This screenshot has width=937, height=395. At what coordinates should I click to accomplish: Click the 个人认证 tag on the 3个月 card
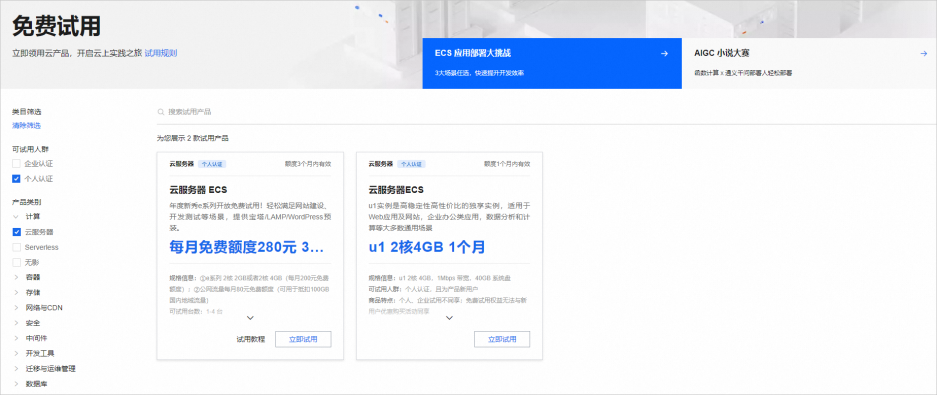[212, 164]
